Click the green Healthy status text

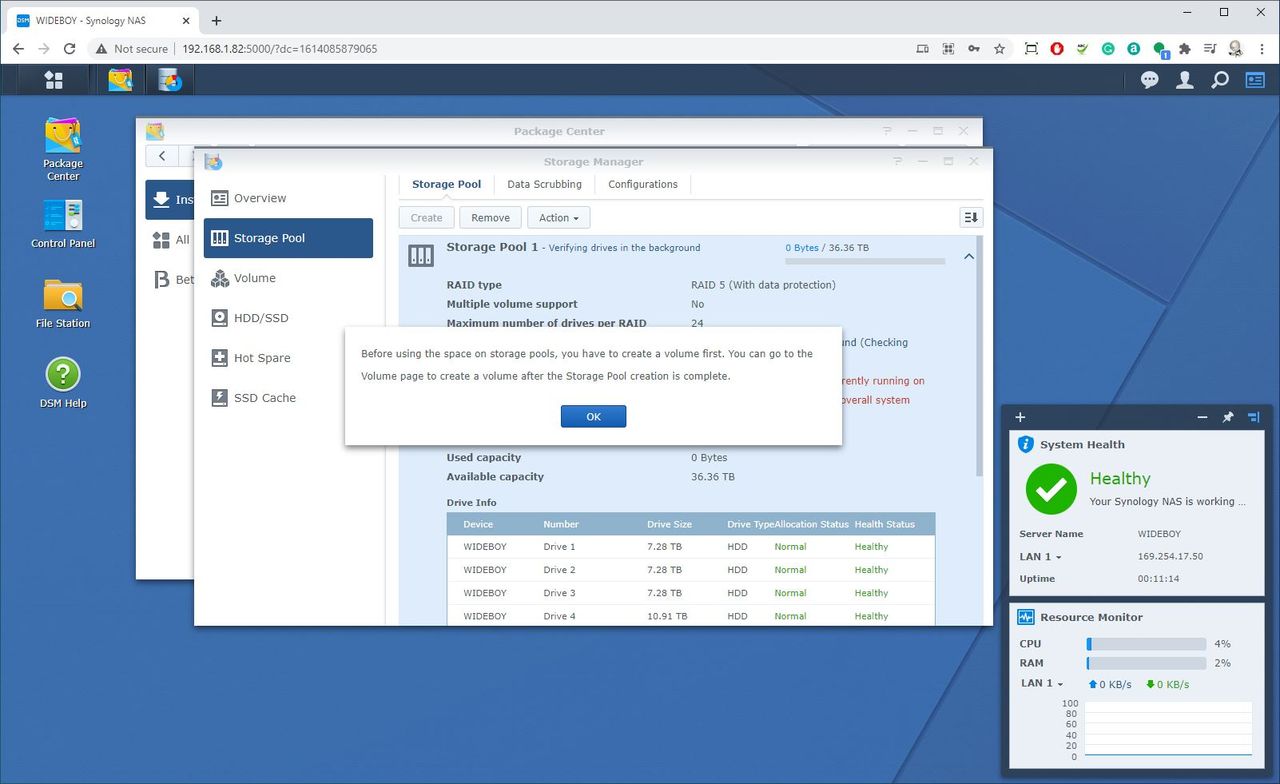click(x=1120, y=479)
